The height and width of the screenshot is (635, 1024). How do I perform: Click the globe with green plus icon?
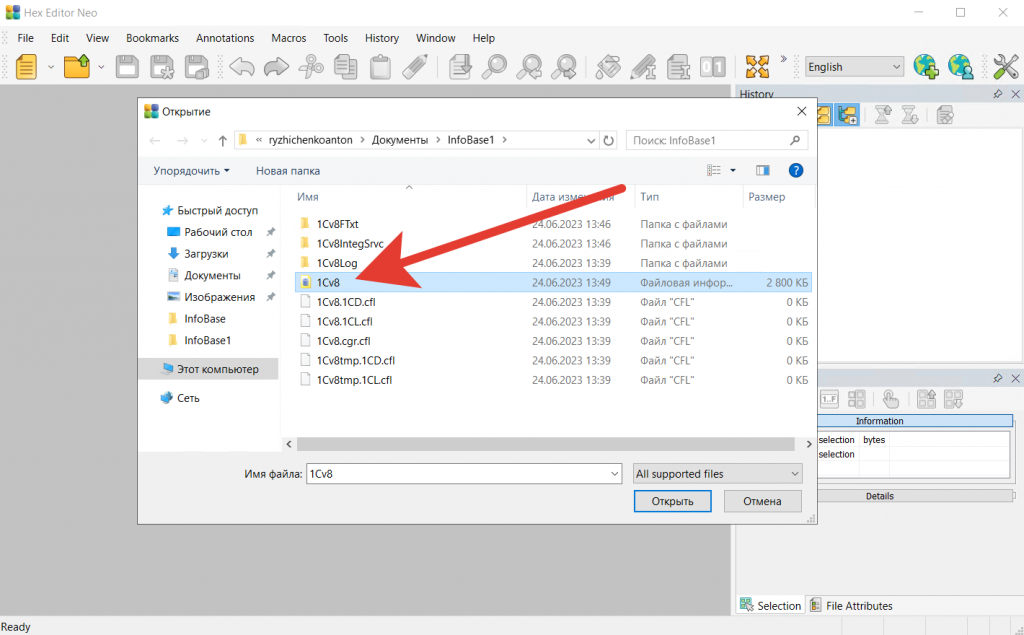[x=926, y=67]
